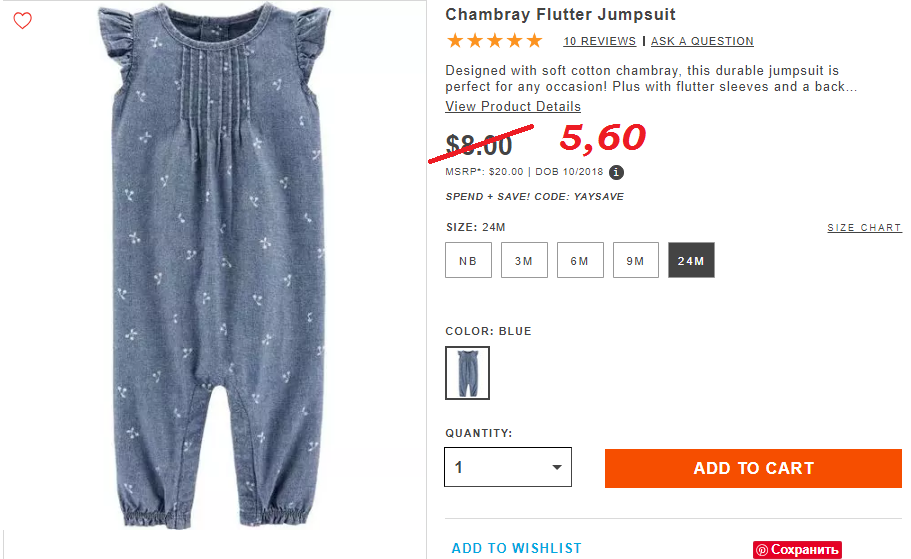Open the quantity dropdown
The image size is (911, 559).
(x=508, y=467)
